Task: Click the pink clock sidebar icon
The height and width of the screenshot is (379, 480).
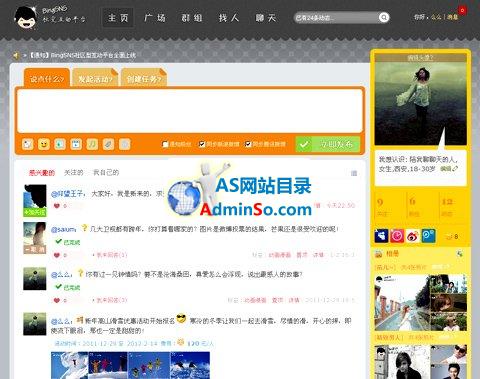Action: pyautogui.click(x=397, y=236)
